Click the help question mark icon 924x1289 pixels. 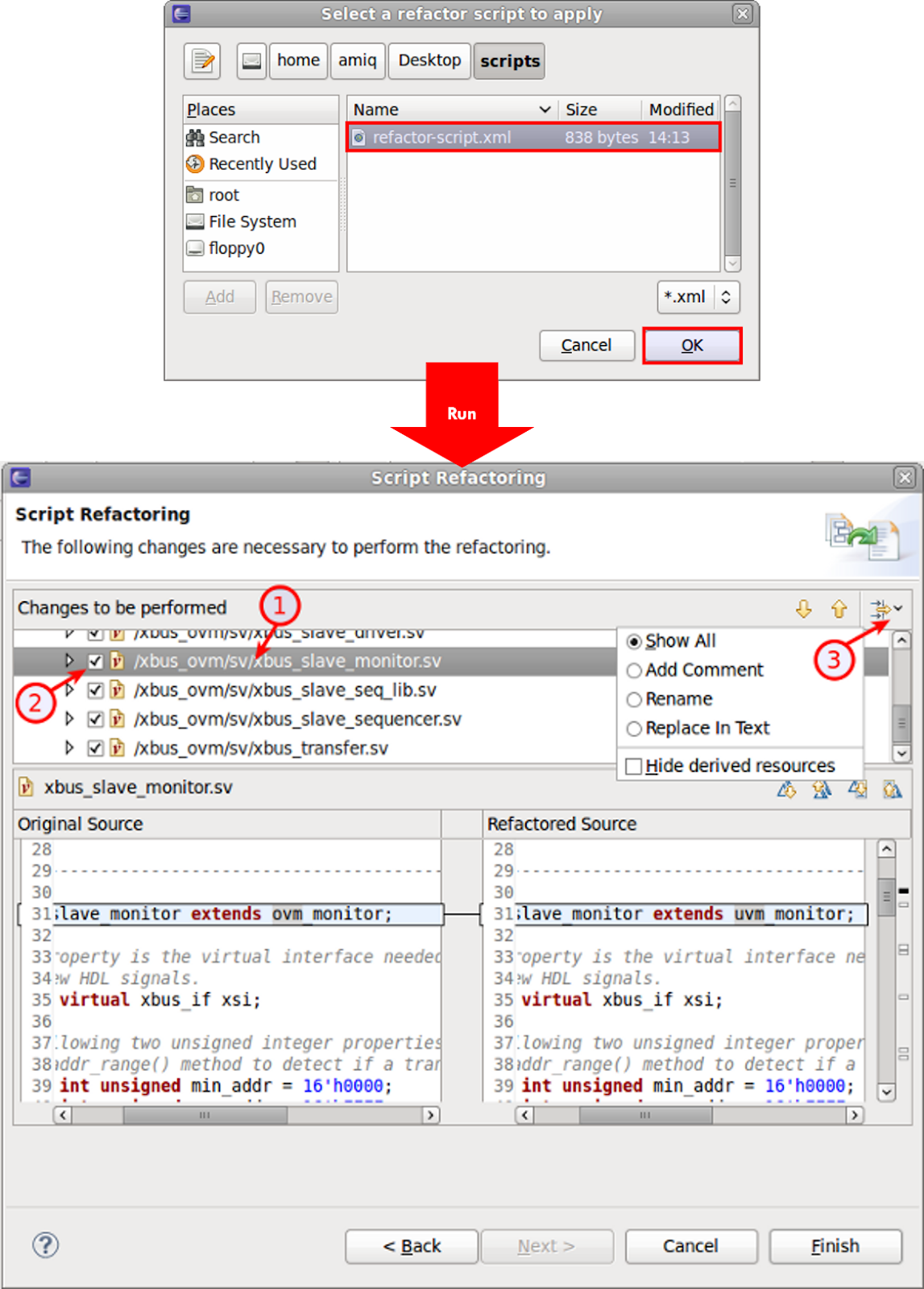click(x=46, y=1245)
